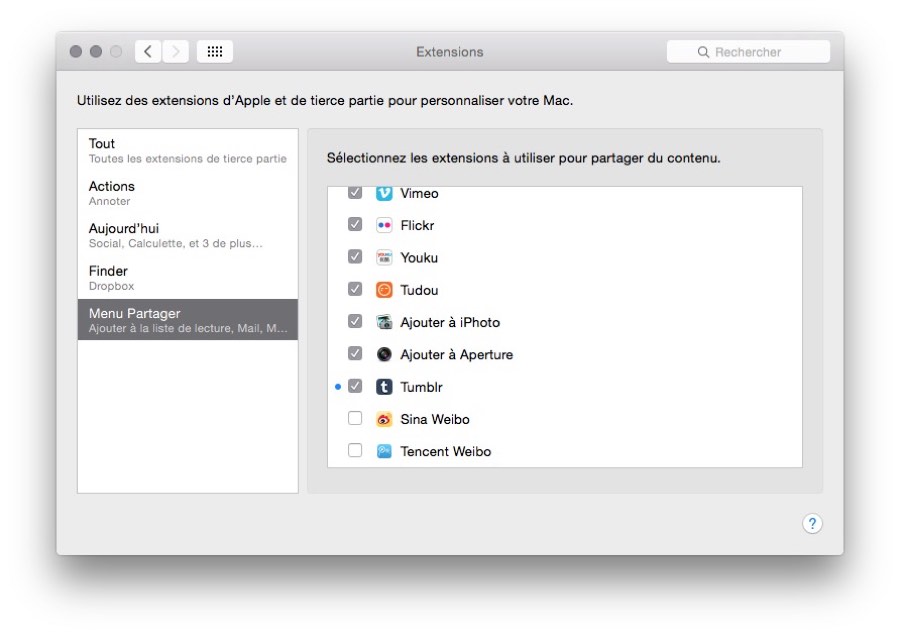Click the Vimeo icon in the list

[384, 193]
